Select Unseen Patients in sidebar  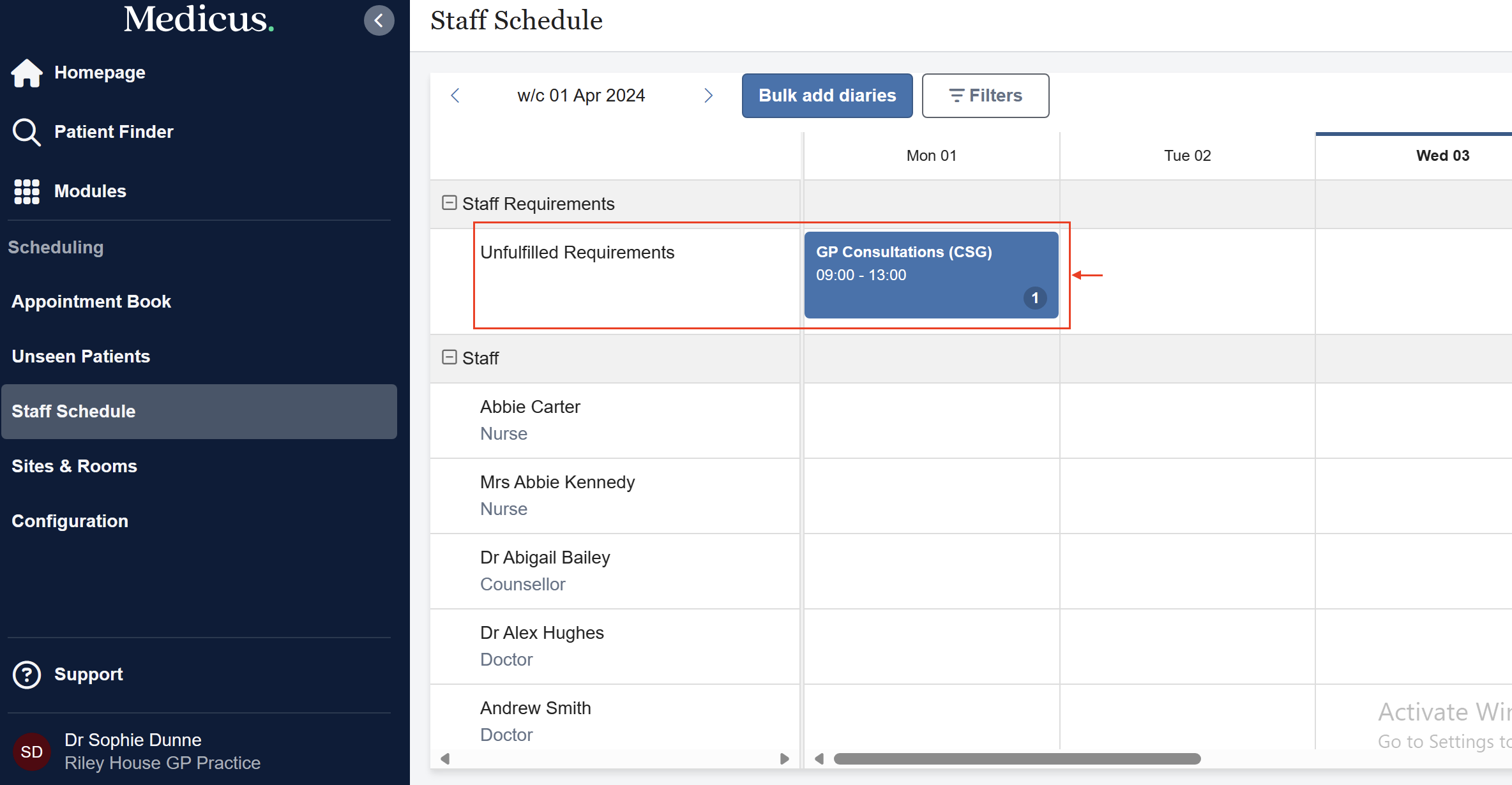pyautogui.click(x=81, y=357)
